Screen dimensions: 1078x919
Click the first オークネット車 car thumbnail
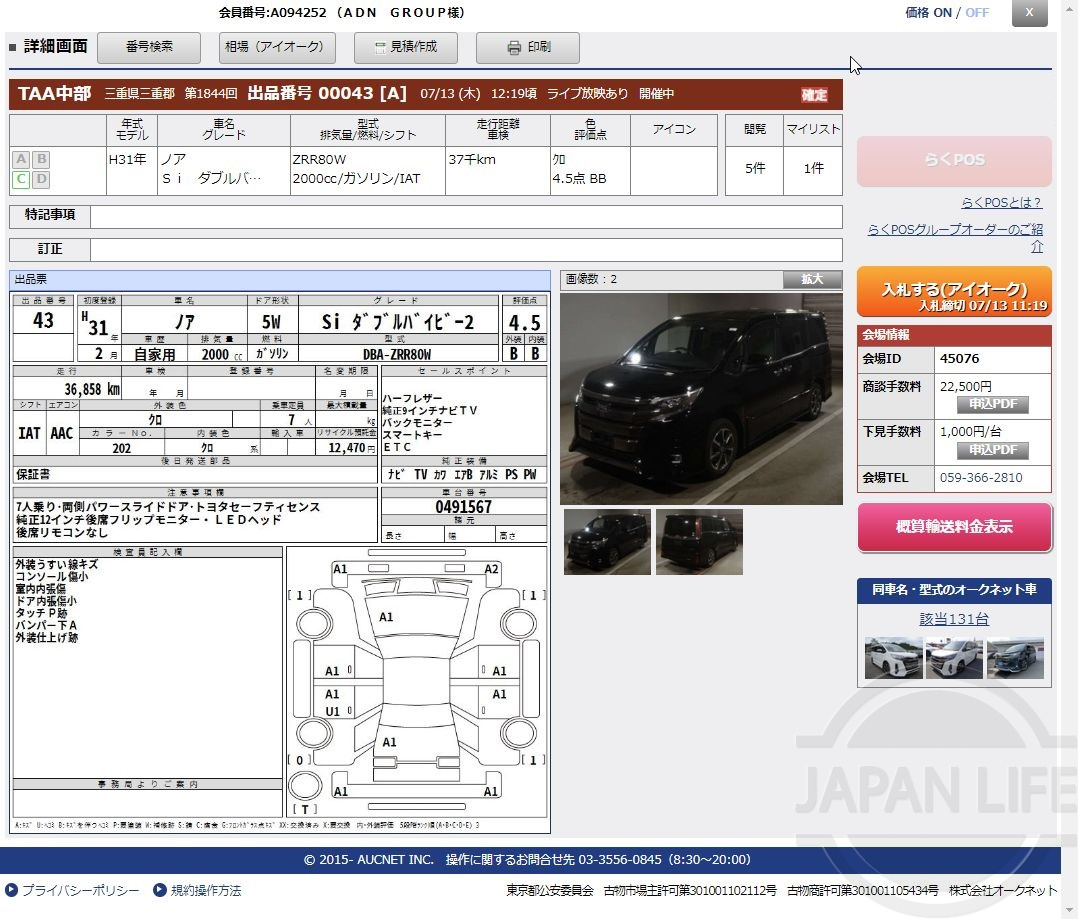click(x=892, y=659)
